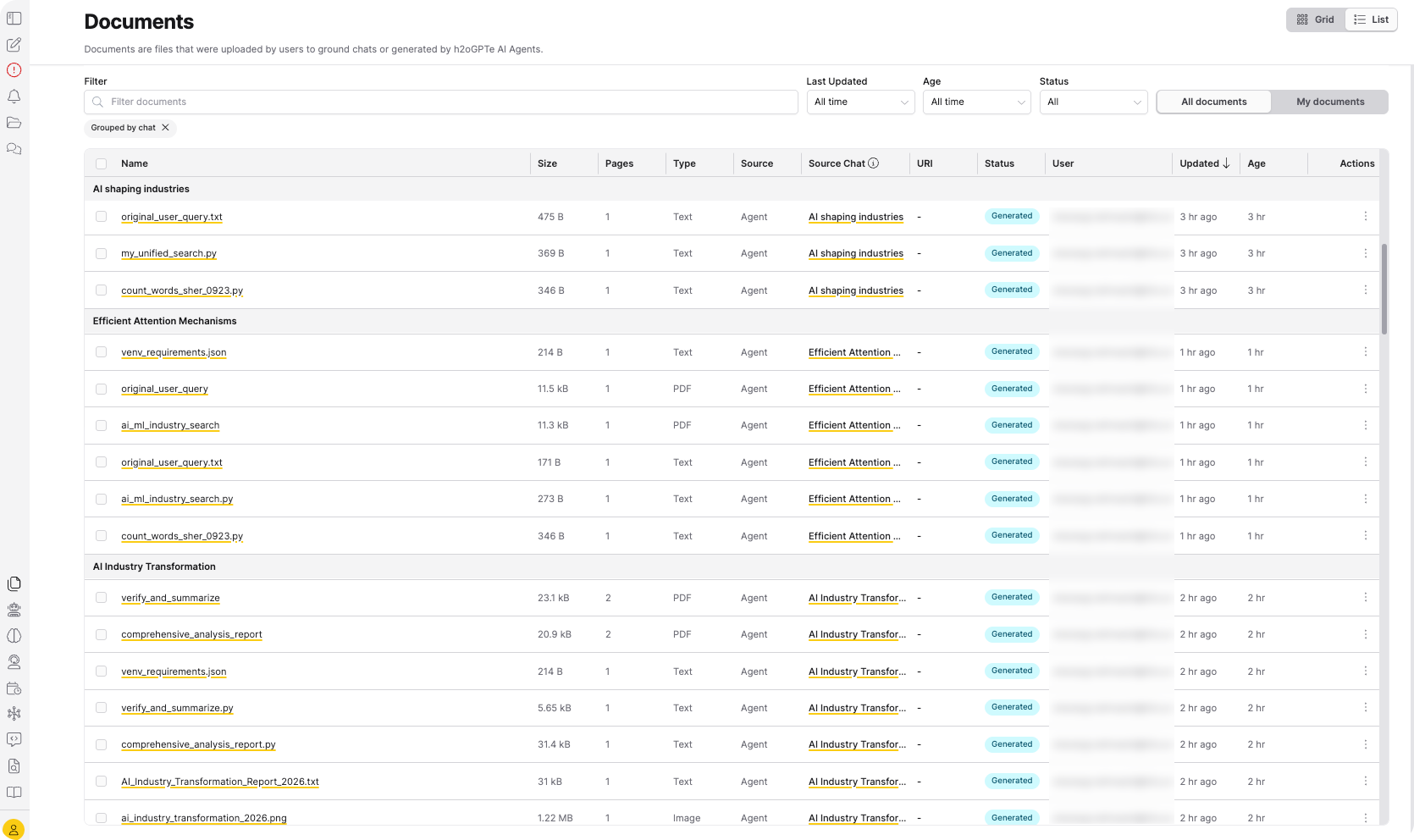Screen dimensions: 1414x840
Task: Check the ai_ml_industry_search PDF checkbox
Action: pyautogui.click(x=102, y=425)
